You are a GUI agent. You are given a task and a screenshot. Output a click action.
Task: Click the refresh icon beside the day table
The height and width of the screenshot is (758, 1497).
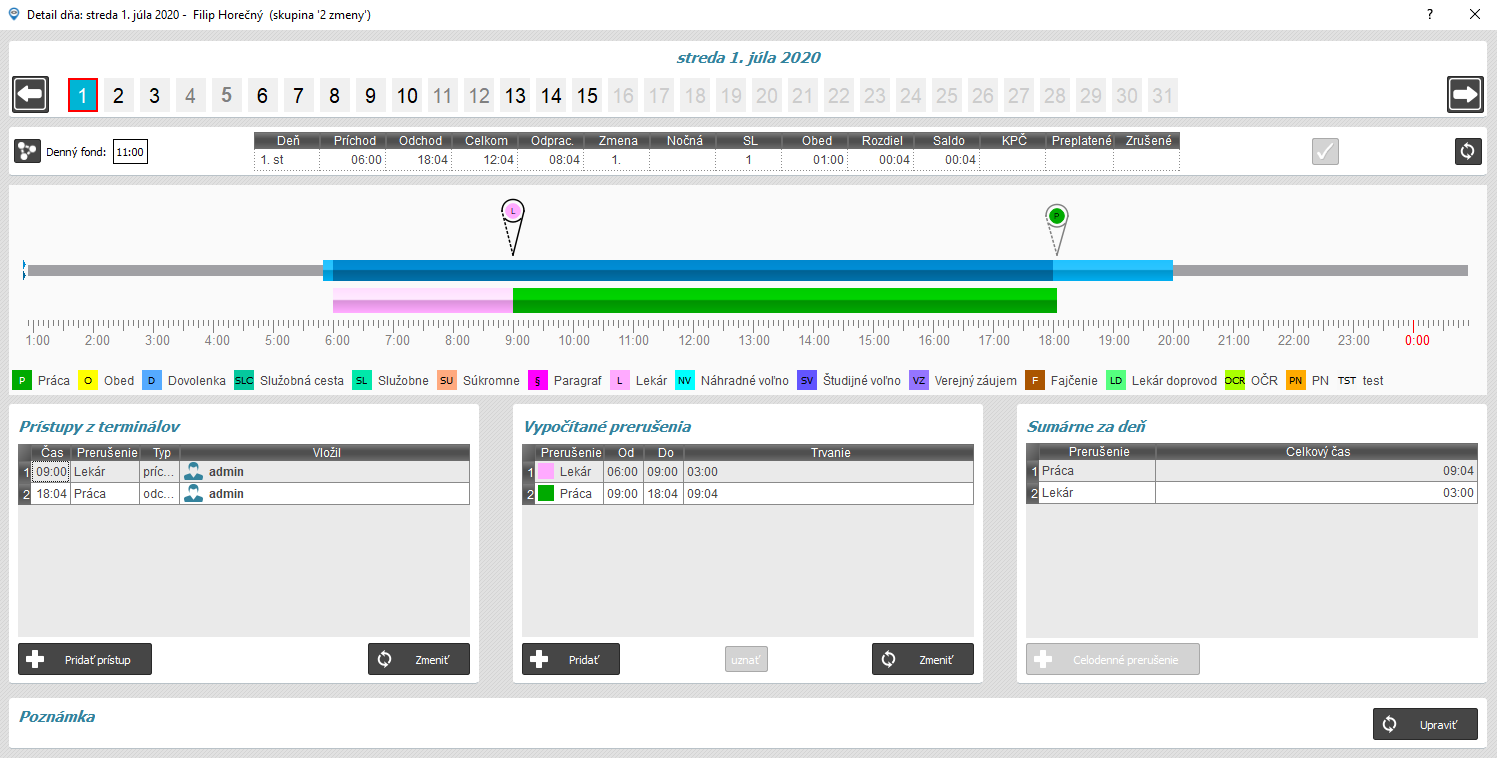(1468, 152)
